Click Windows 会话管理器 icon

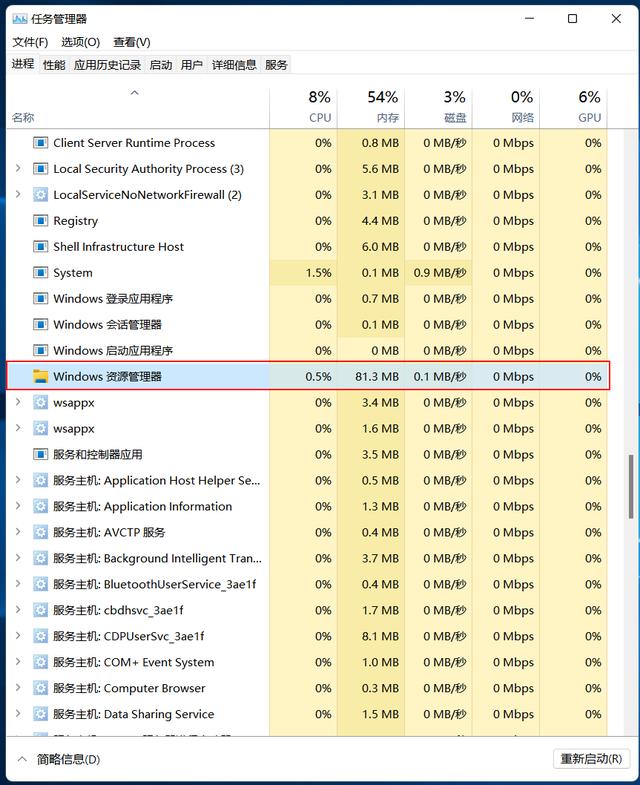tap(40, 325)
